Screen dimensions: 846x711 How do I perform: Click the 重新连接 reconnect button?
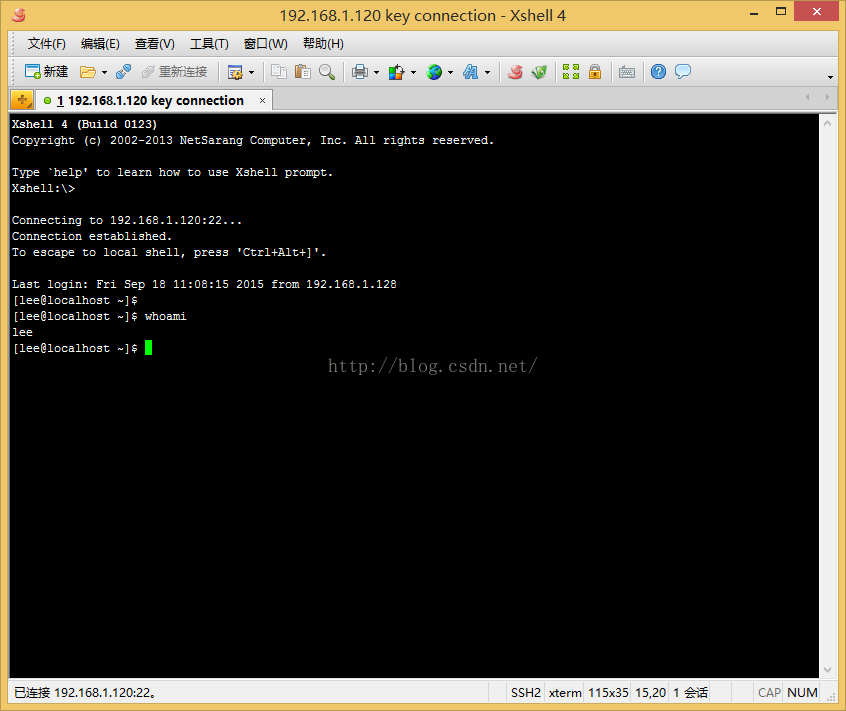tap(174, 72)
